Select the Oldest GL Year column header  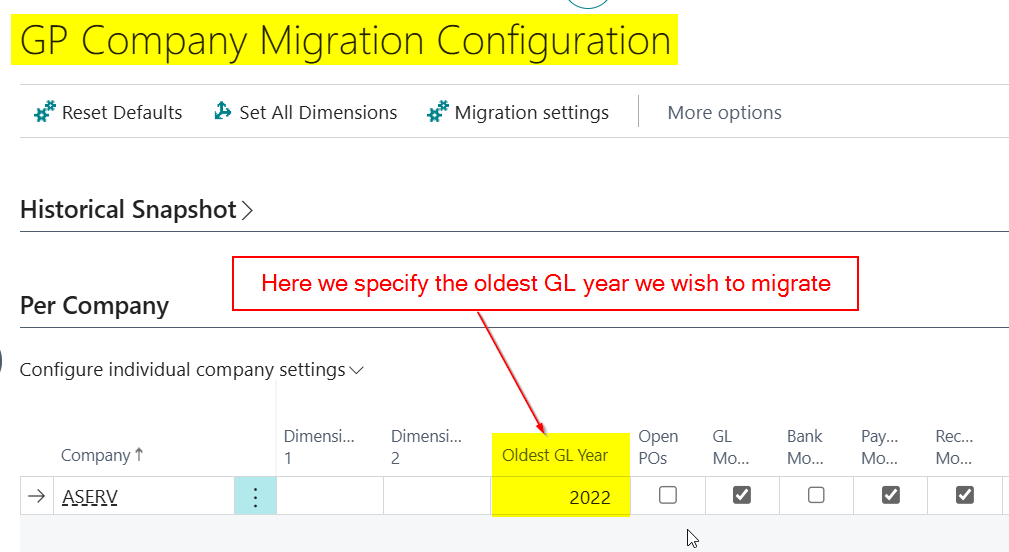coord(555,455)
